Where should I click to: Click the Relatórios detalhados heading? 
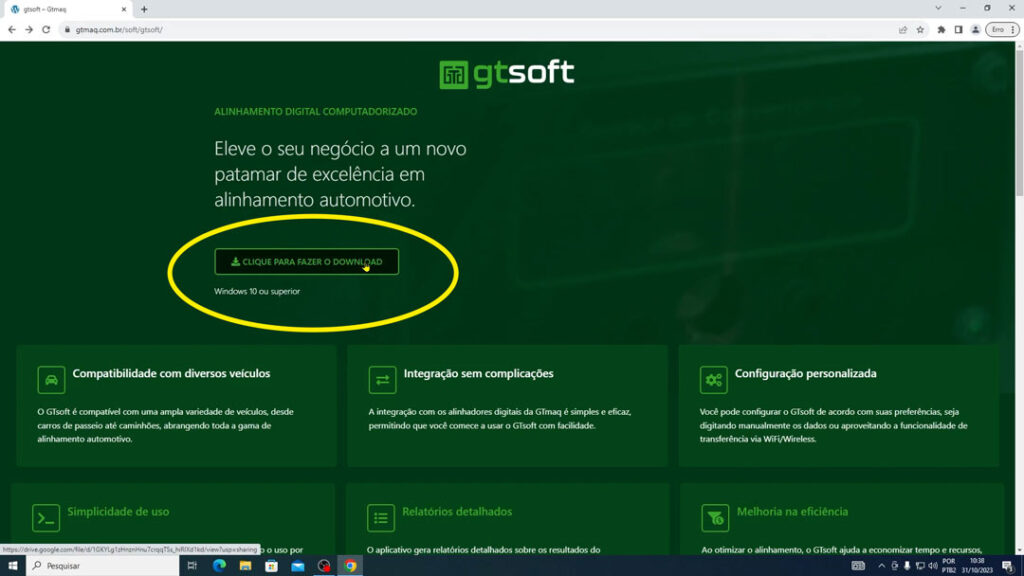457,511
